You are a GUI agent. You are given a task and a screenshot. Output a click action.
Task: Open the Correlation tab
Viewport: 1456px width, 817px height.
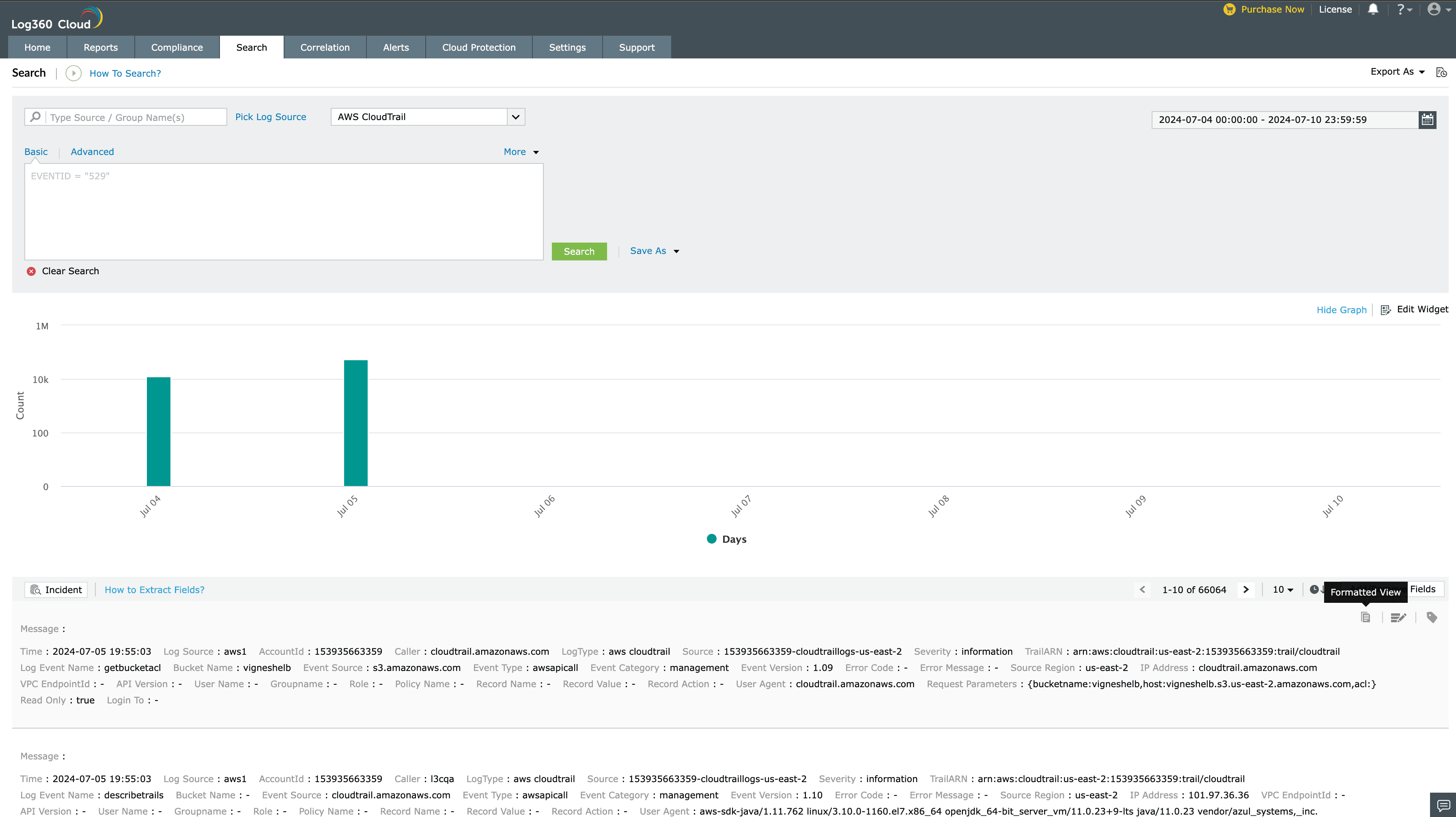325,47
